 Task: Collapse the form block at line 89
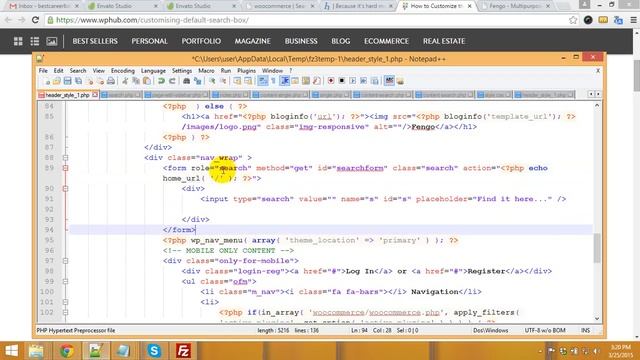[65, 168]
